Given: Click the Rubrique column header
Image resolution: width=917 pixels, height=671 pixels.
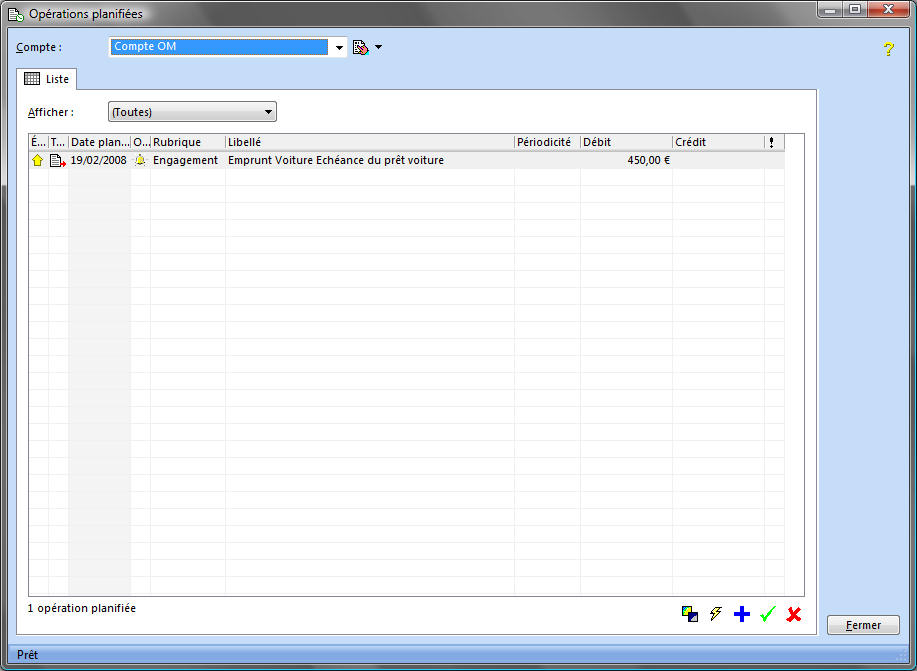Looking at the screenshot, I should 187,142.
